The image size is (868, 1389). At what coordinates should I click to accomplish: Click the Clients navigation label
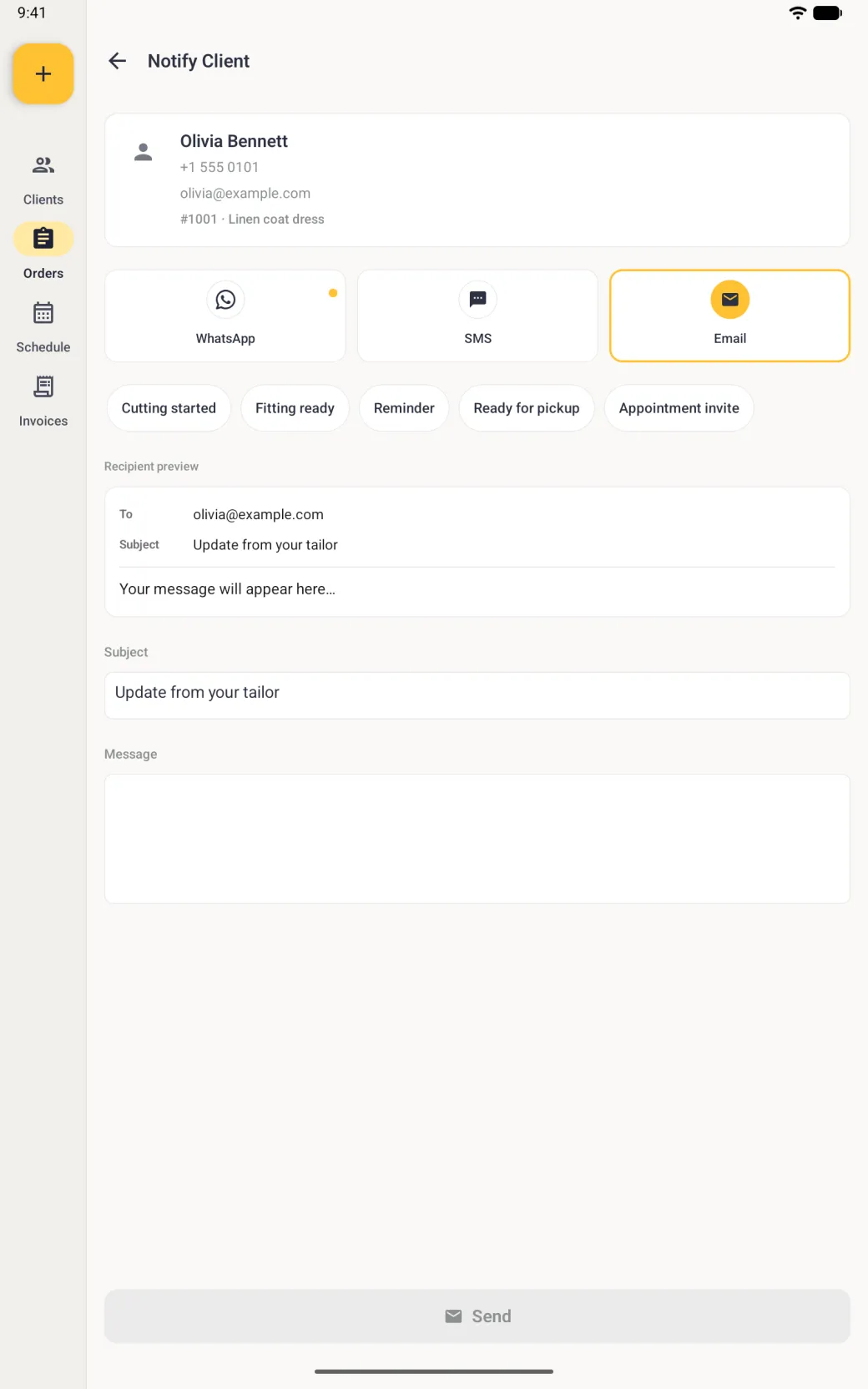click(43, 200)
